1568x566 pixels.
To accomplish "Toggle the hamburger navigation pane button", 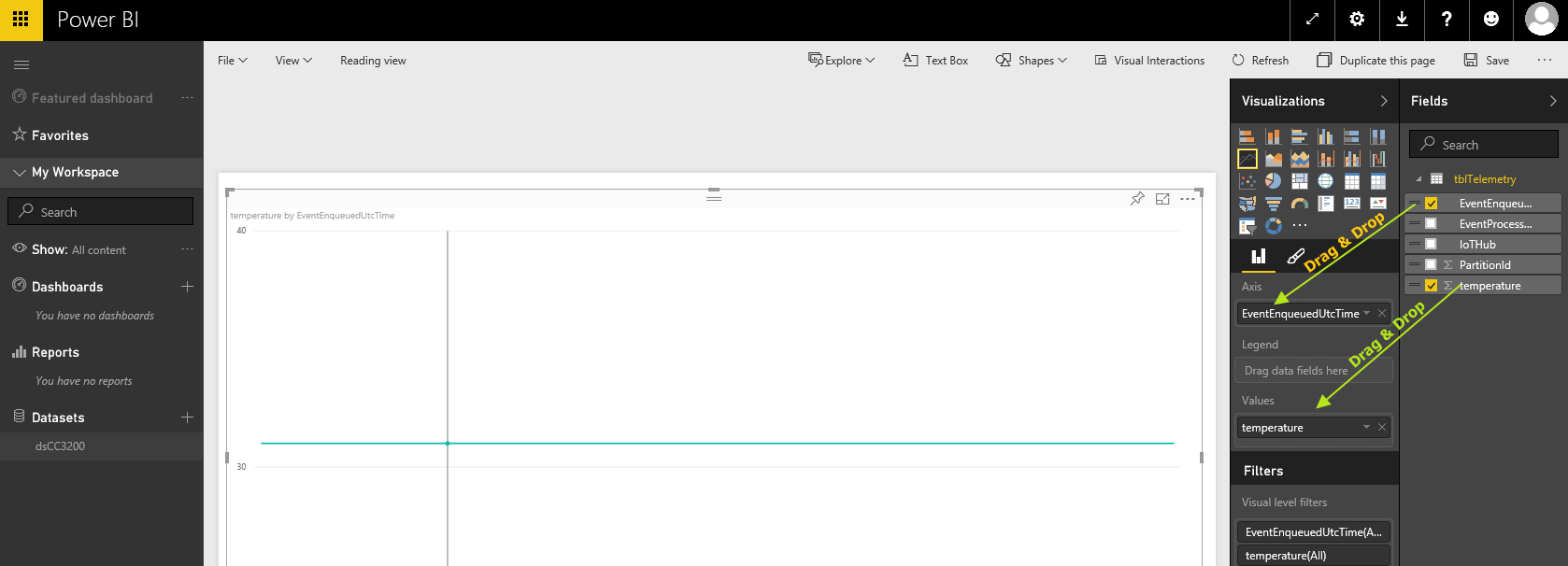I will click(x=21, y=64).
